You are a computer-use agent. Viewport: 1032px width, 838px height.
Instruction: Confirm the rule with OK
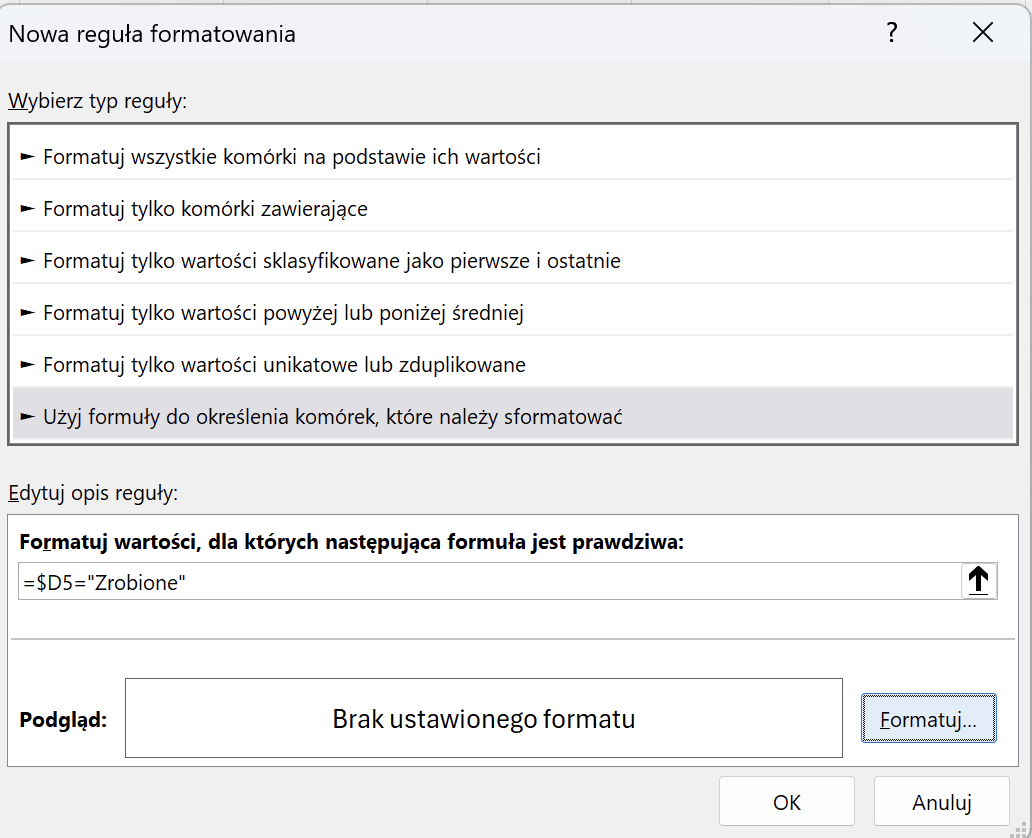[786, 801]
